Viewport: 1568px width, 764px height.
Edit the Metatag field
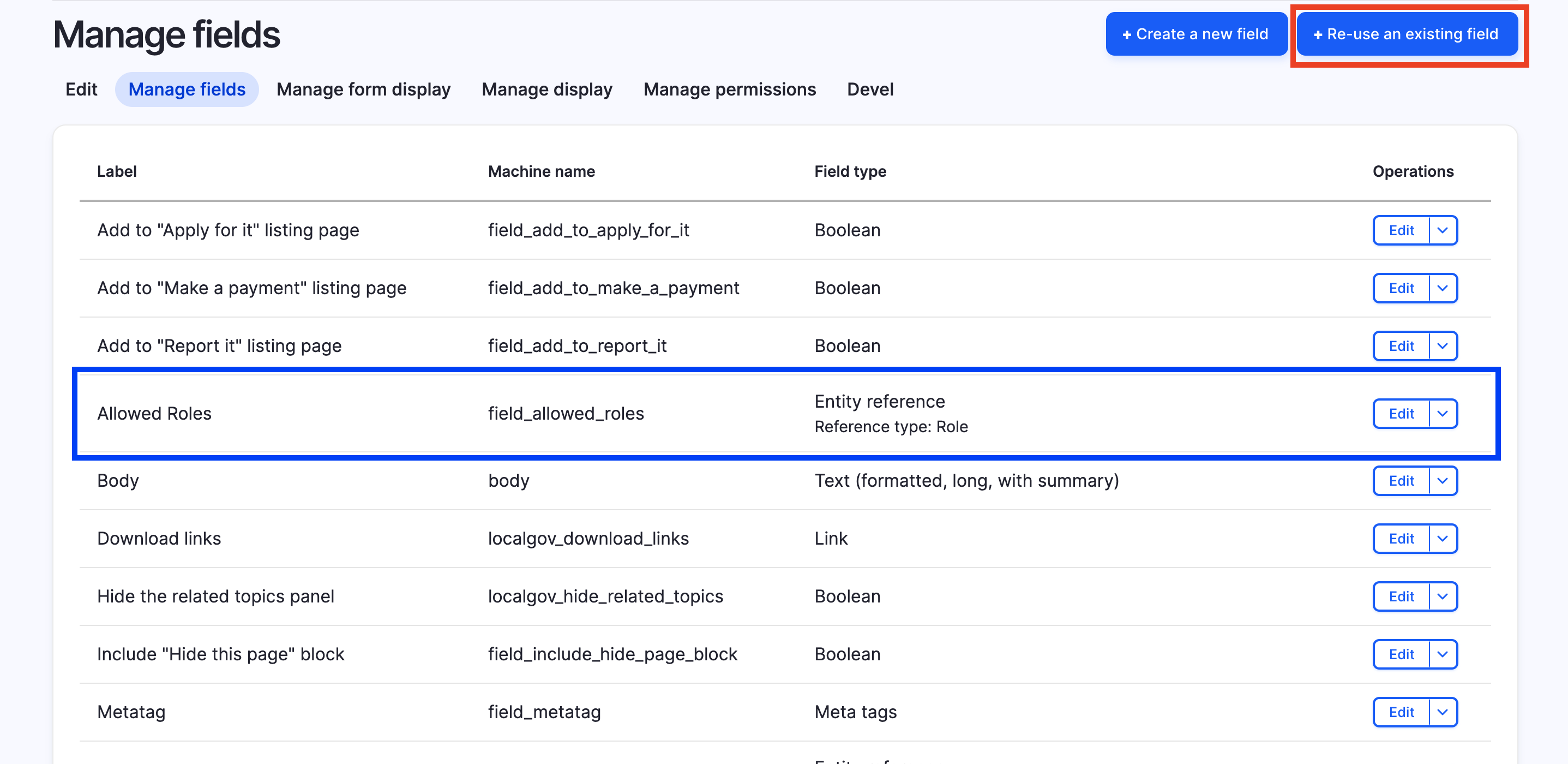click(x=1401, y=712)
